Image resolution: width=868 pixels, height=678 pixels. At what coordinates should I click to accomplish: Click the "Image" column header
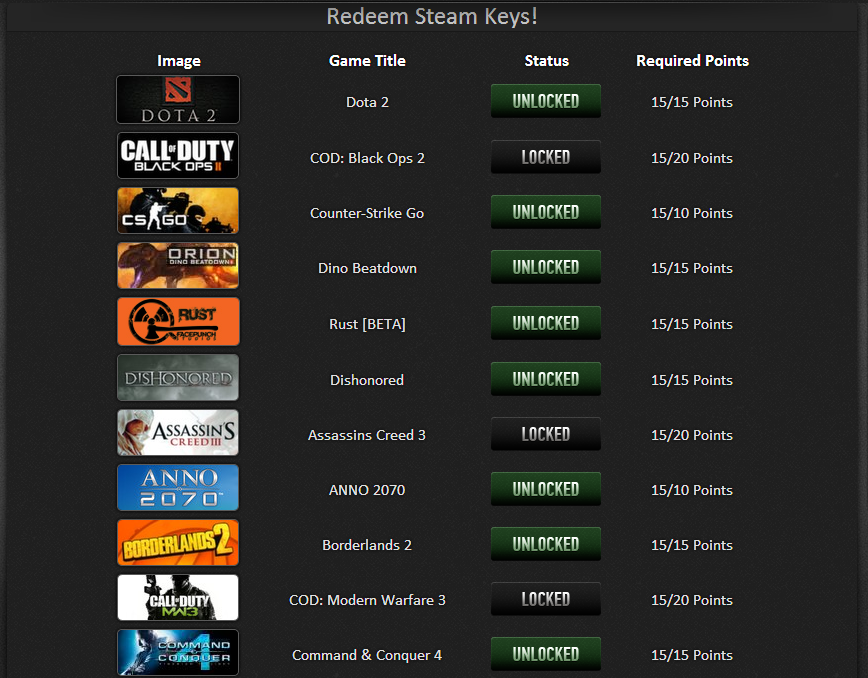(179, 61)
